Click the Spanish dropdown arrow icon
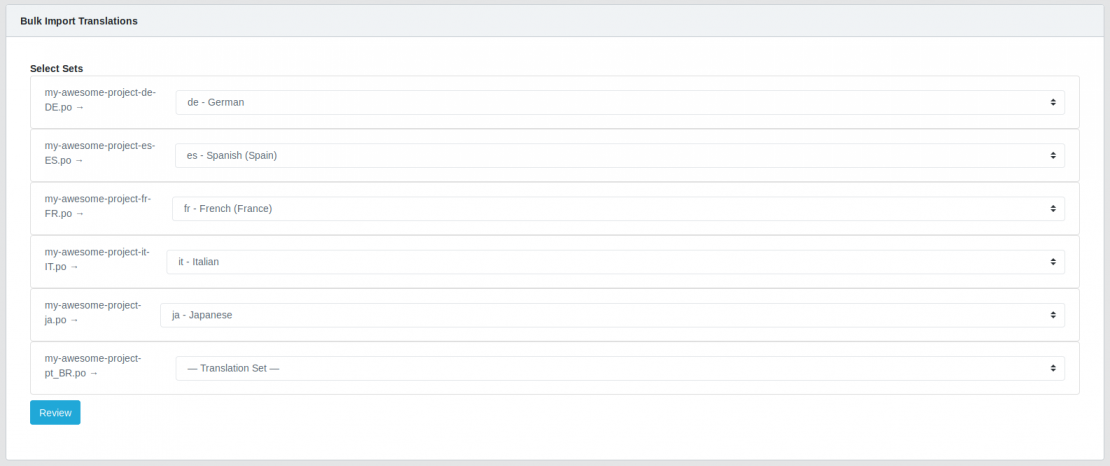This screenshot has width=1110, height=466. click(x=1053, y=155)
